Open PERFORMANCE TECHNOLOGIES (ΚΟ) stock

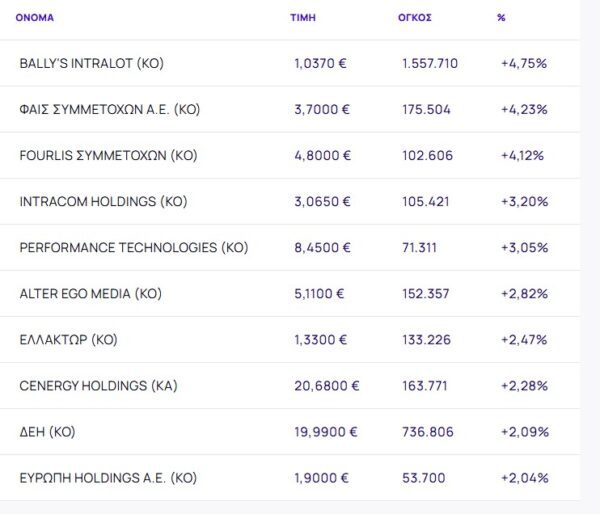point(133,247)
